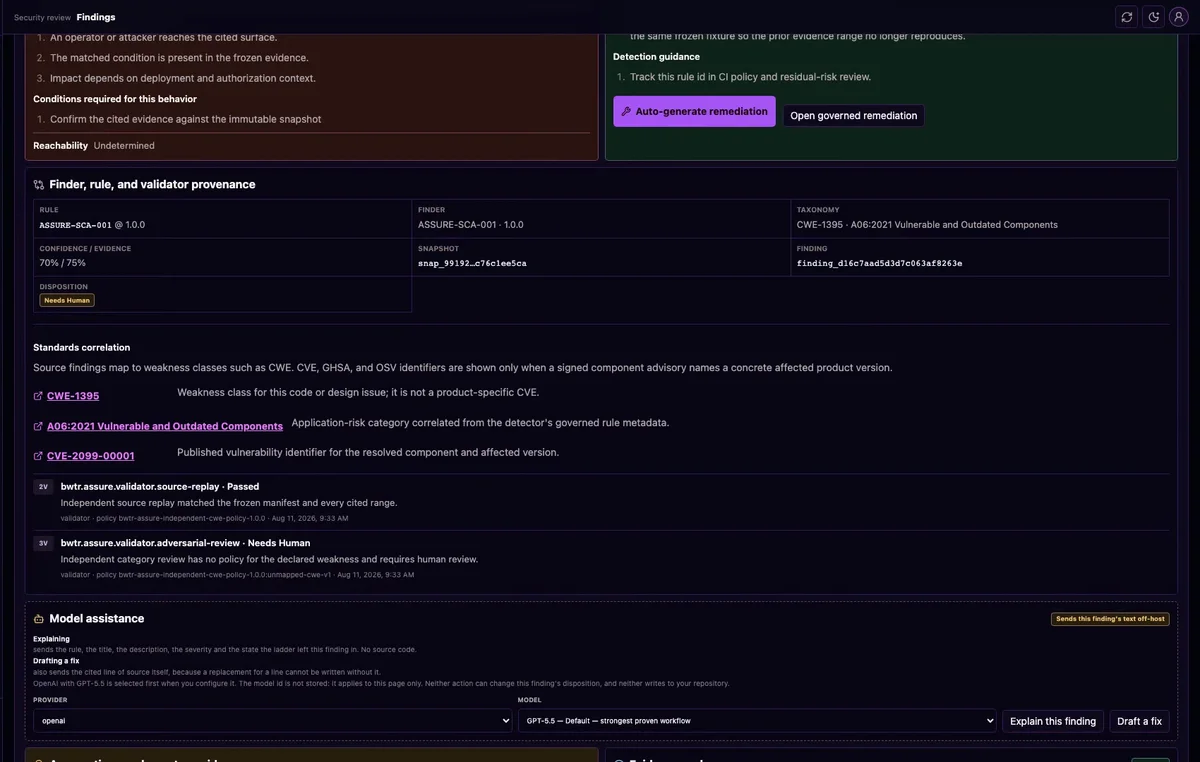The image size is (1200, 762).
Task: Click the Detection guidance heading
Action: 656,57
